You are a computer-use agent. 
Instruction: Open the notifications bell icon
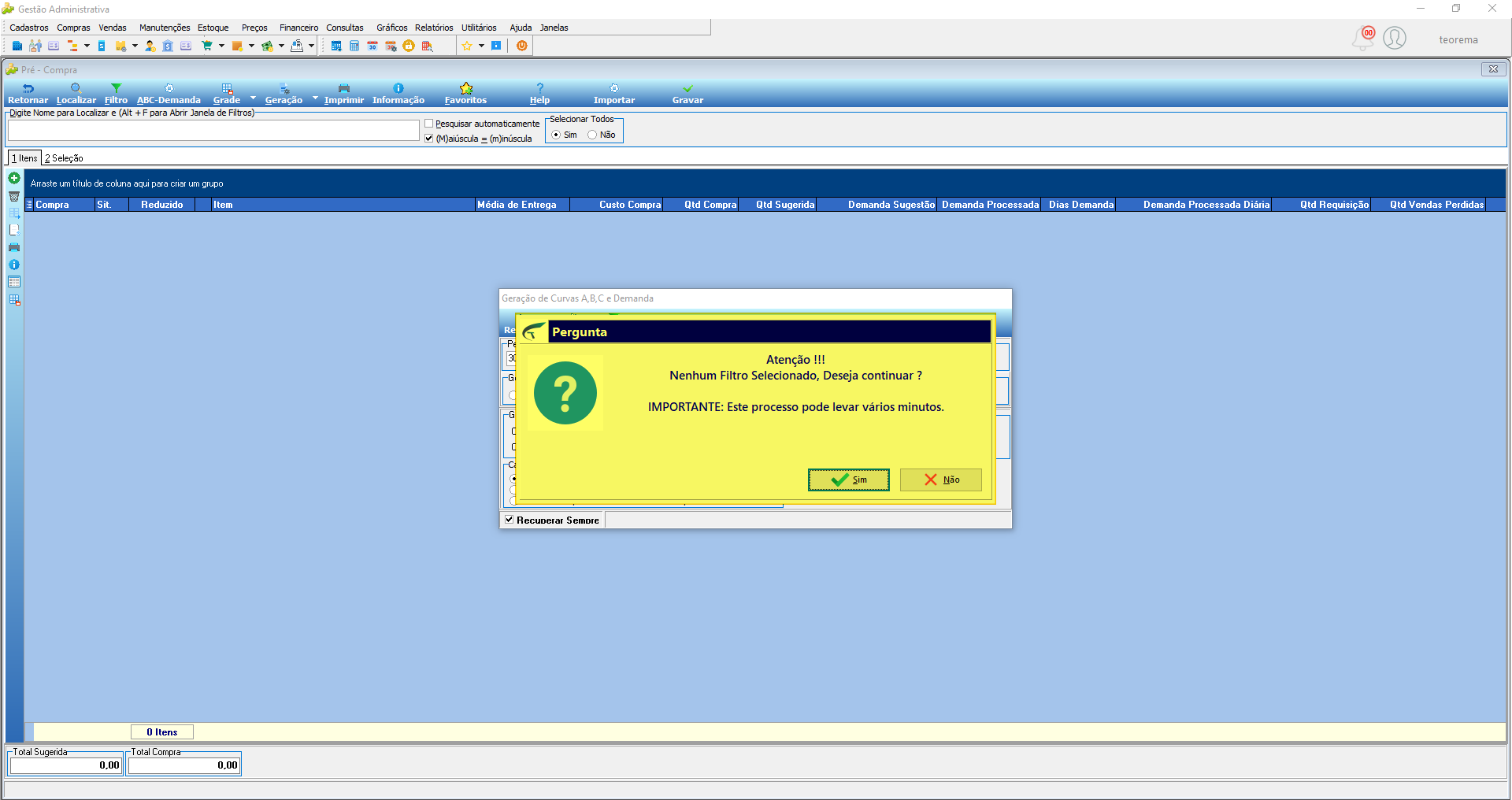[1363, 38]
